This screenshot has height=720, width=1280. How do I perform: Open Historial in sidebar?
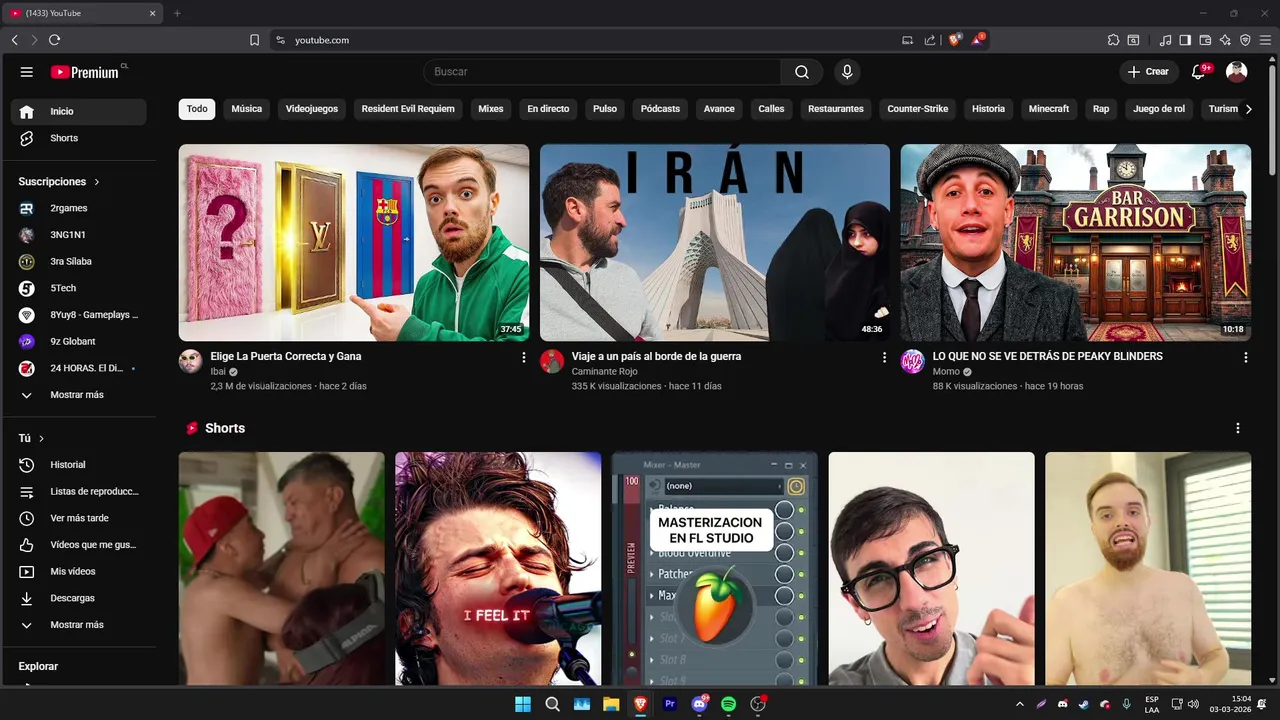click(78, 465)
